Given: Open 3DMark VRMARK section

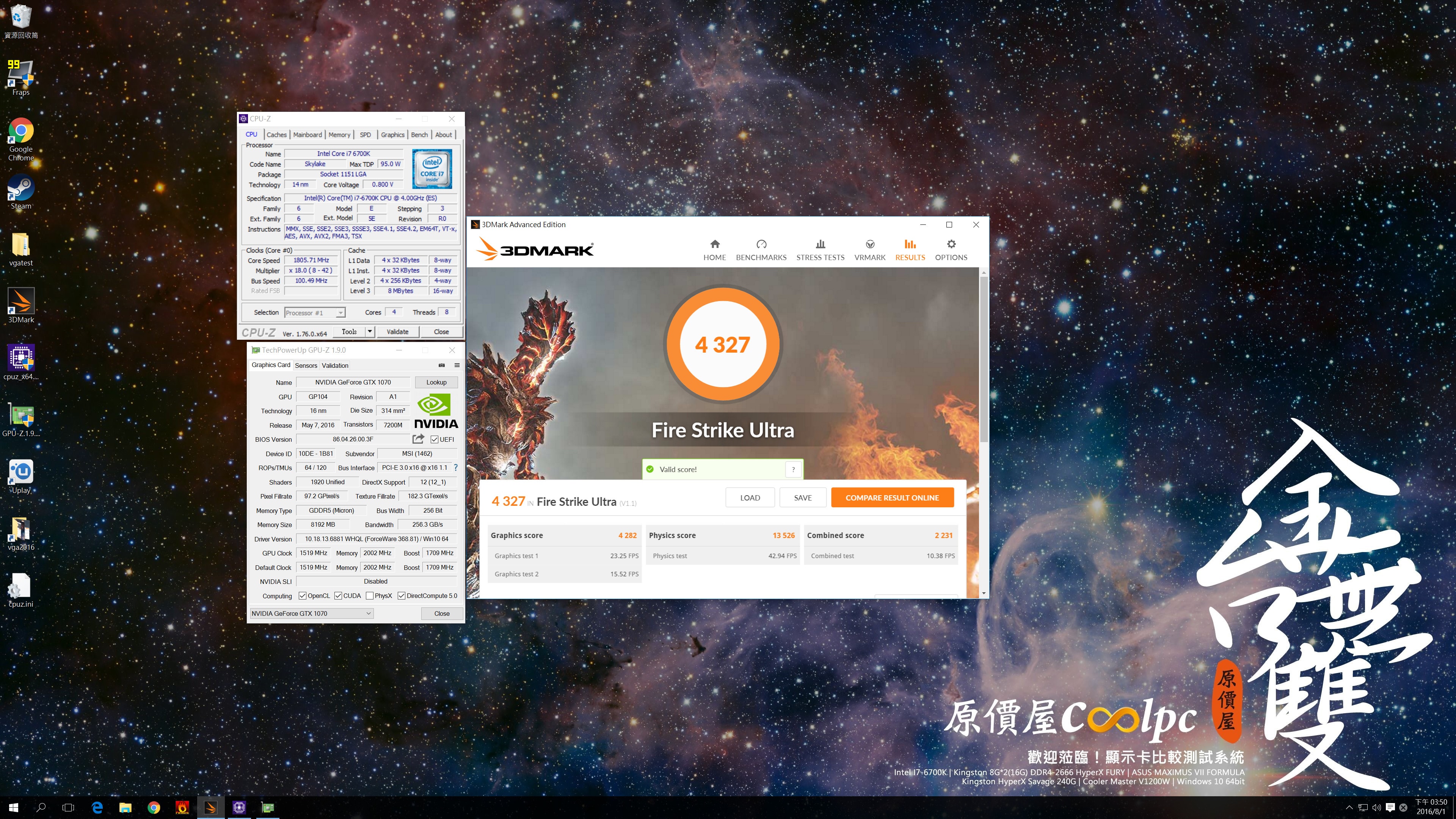Looking at the screenshot, I should point(870,250).
